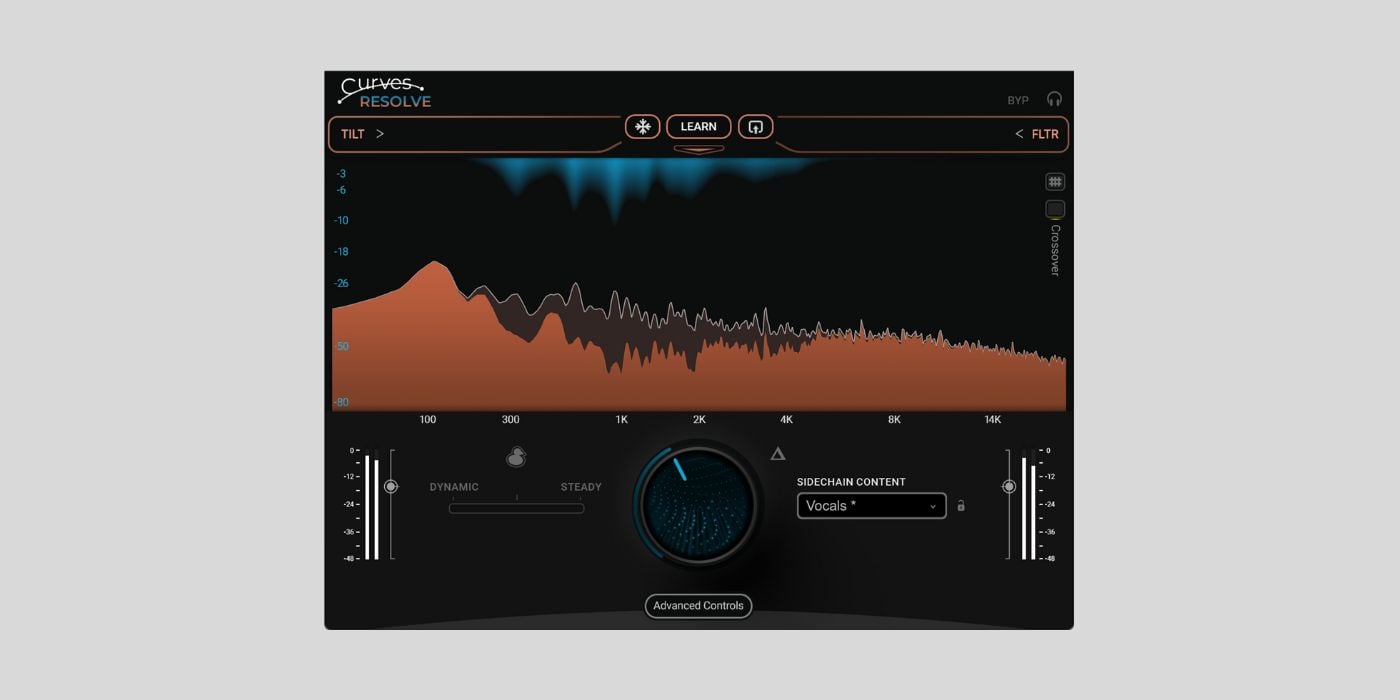Click the delta triangle icon
This screenshot has height=700, width=1400.
(x=778, y=454)
